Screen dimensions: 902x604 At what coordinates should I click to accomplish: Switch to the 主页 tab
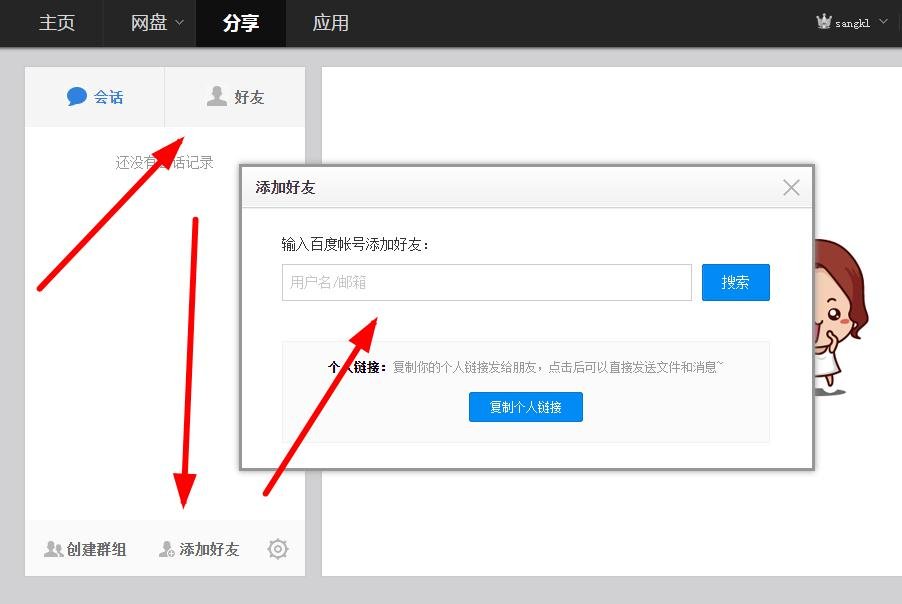coord(55,23)
